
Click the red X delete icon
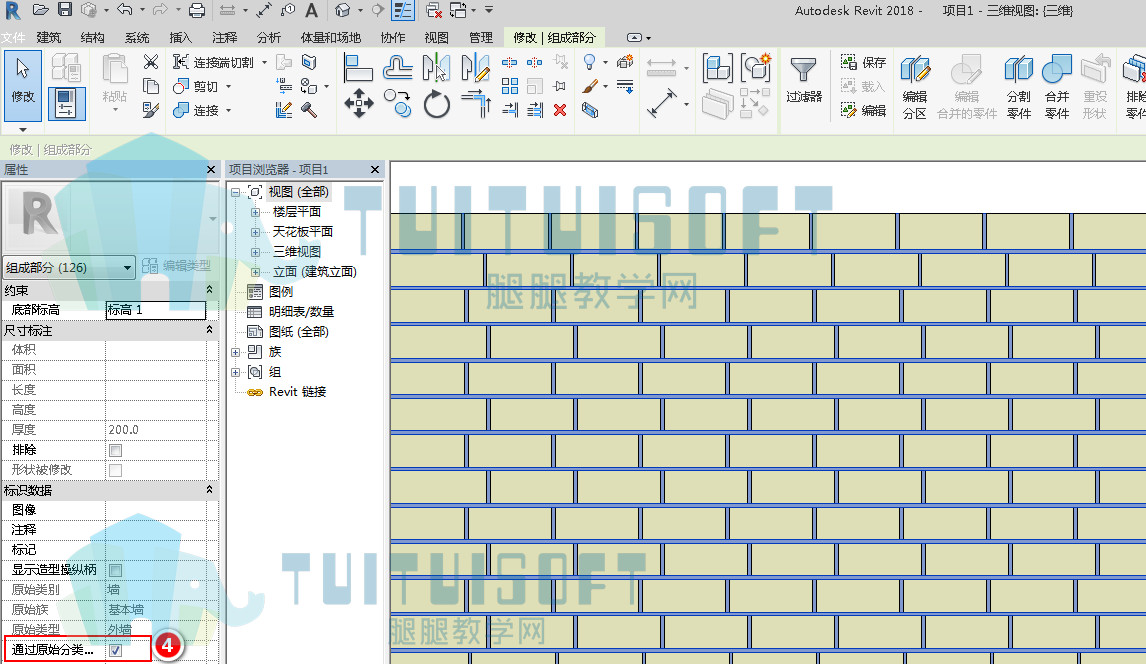pyautogui.click(x=560, y=110)
